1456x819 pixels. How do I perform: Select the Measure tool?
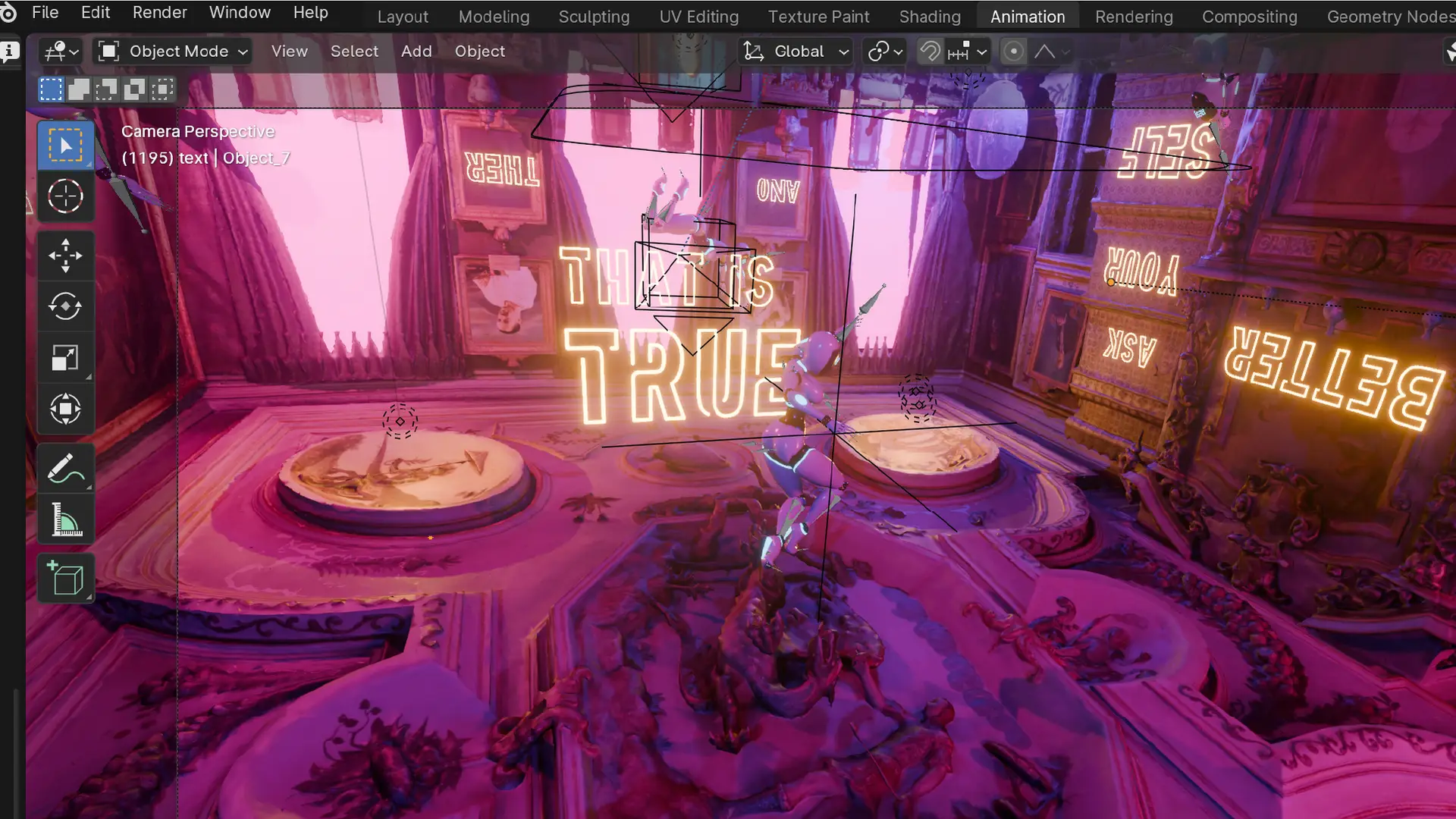coord(65,520)
